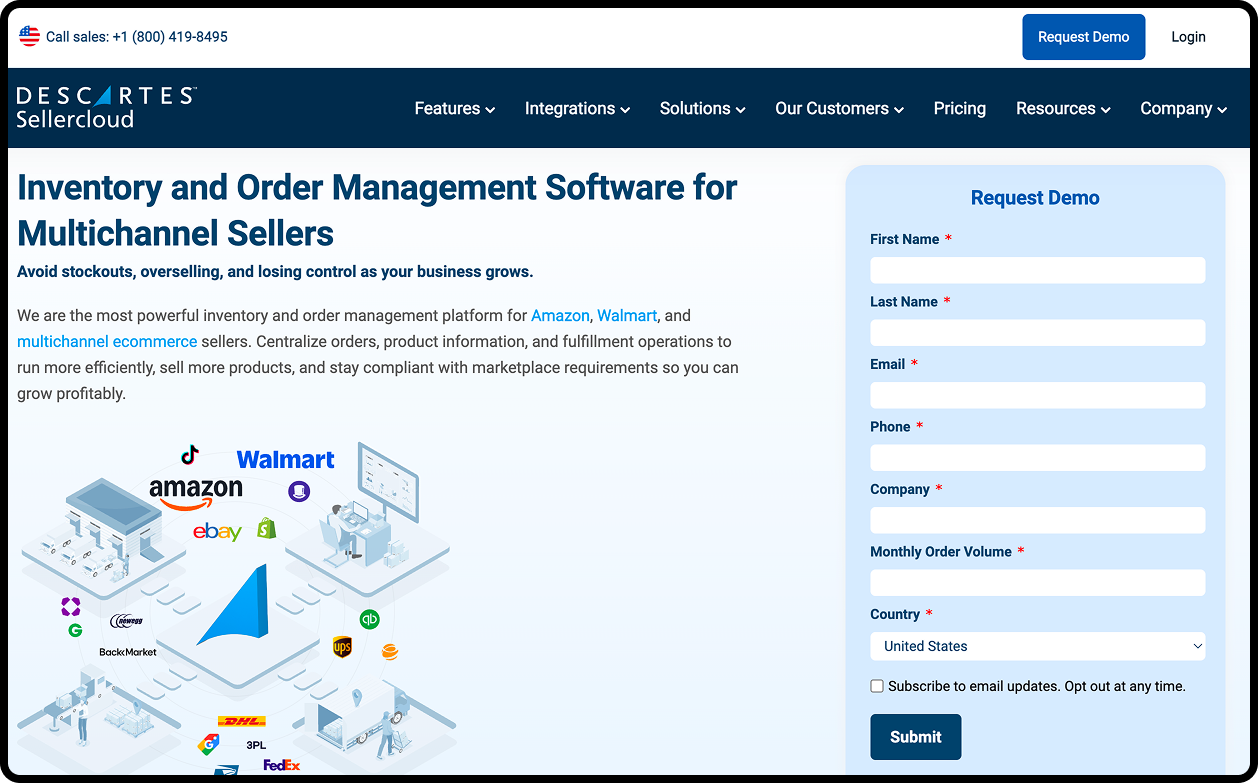Click the FedEx logo
The width and height of the screenshot is (1258, 783).
pos(282,765)
